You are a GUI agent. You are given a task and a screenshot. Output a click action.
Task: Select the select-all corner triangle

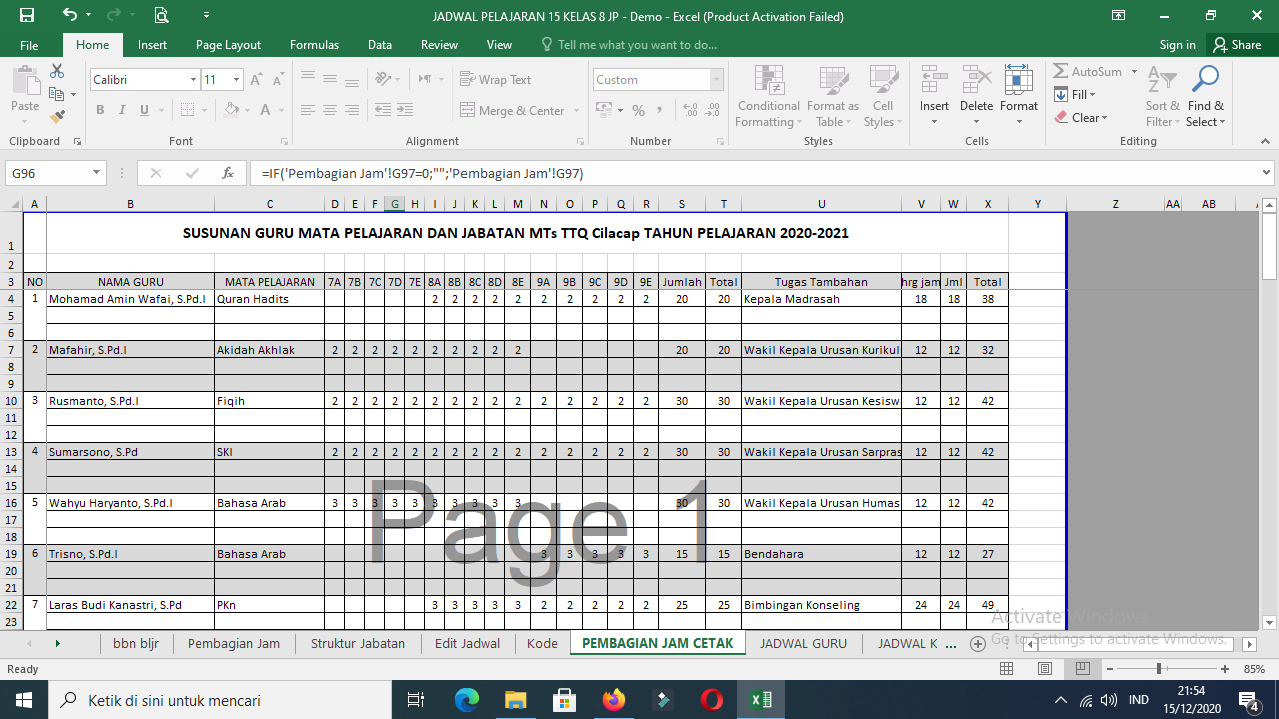click(12, 204)
